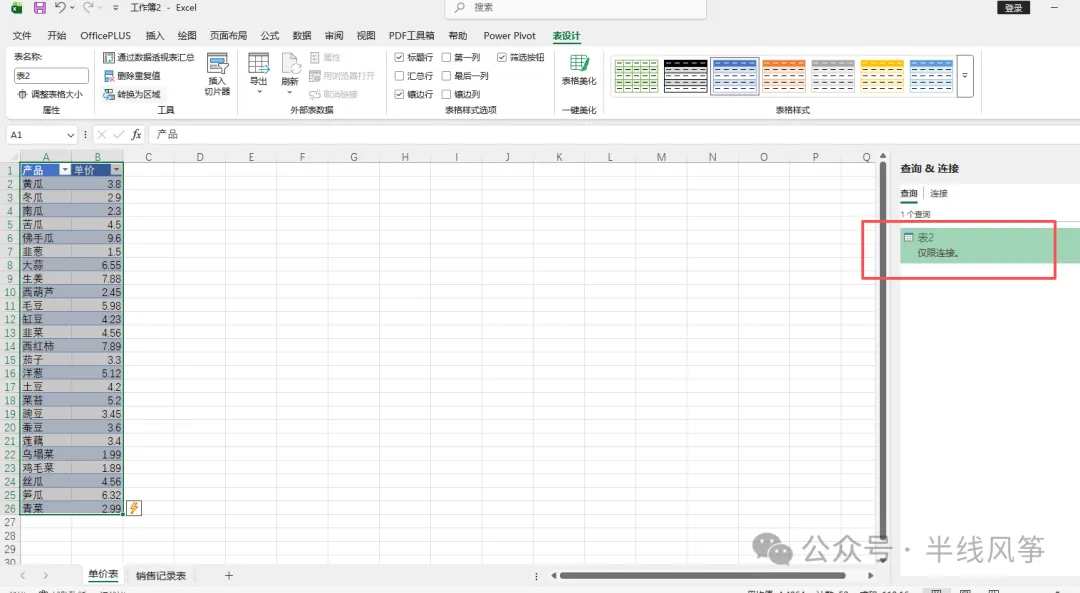This screenshot has width=1080, height=593.
Task: Click the horizontal scrollbar of the sheet
Action: [703, 576]
